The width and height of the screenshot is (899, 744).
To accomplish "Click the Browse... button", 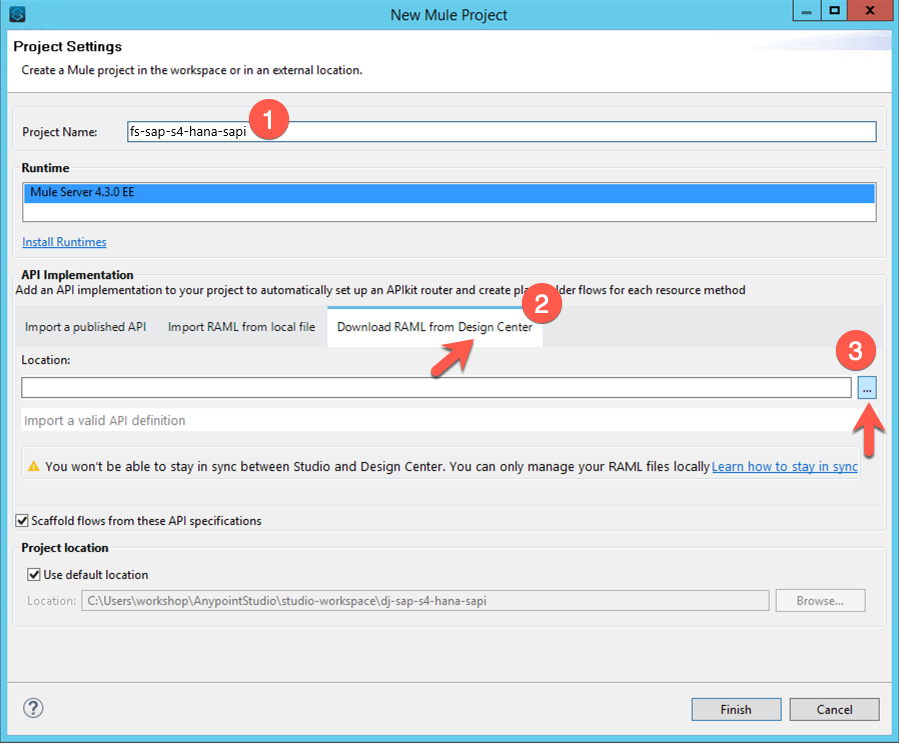I will click(x=820, y=601).
